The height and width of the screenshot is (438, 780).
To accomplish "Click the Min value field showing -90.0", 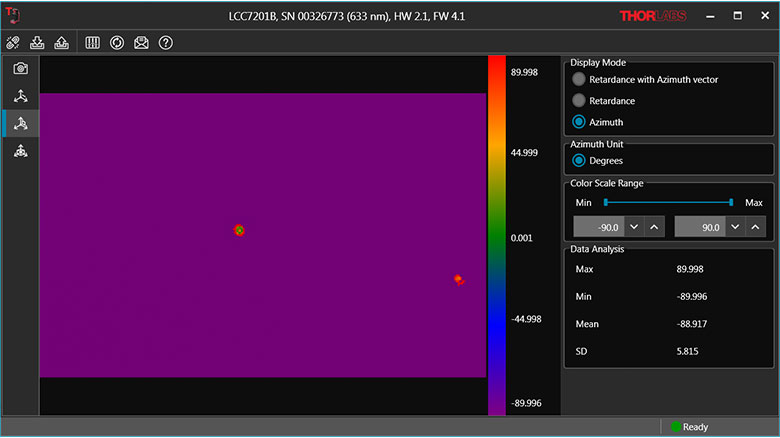I will tap(599, 227).
